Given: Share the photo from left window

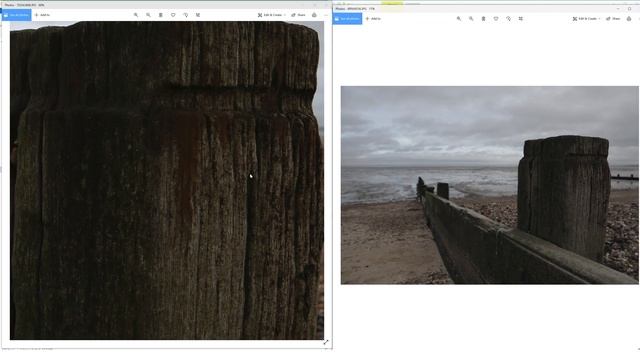Looking at the screenshot, I should pyautogui.click(x=298, y=15).
